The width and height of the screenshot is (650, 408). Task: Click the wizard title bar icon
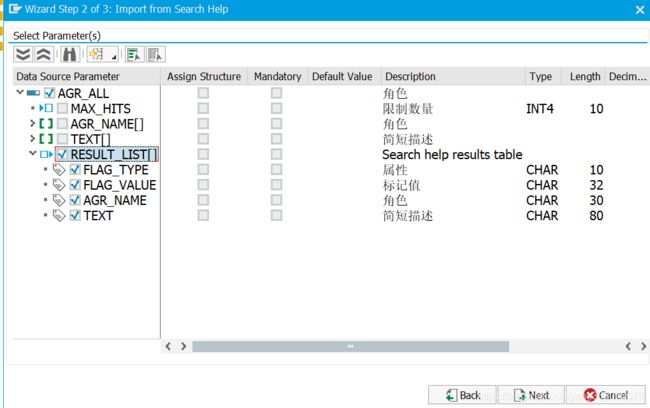coord(15,9)
